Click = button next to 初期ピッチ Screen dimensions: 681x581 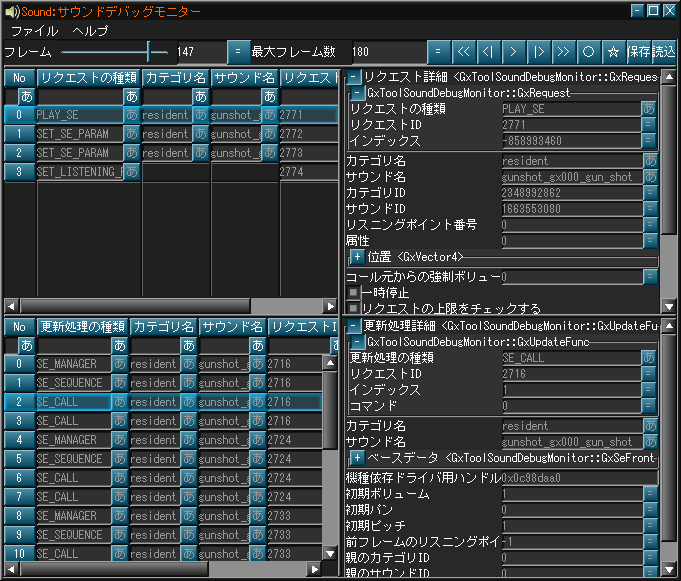pos(651,526)
